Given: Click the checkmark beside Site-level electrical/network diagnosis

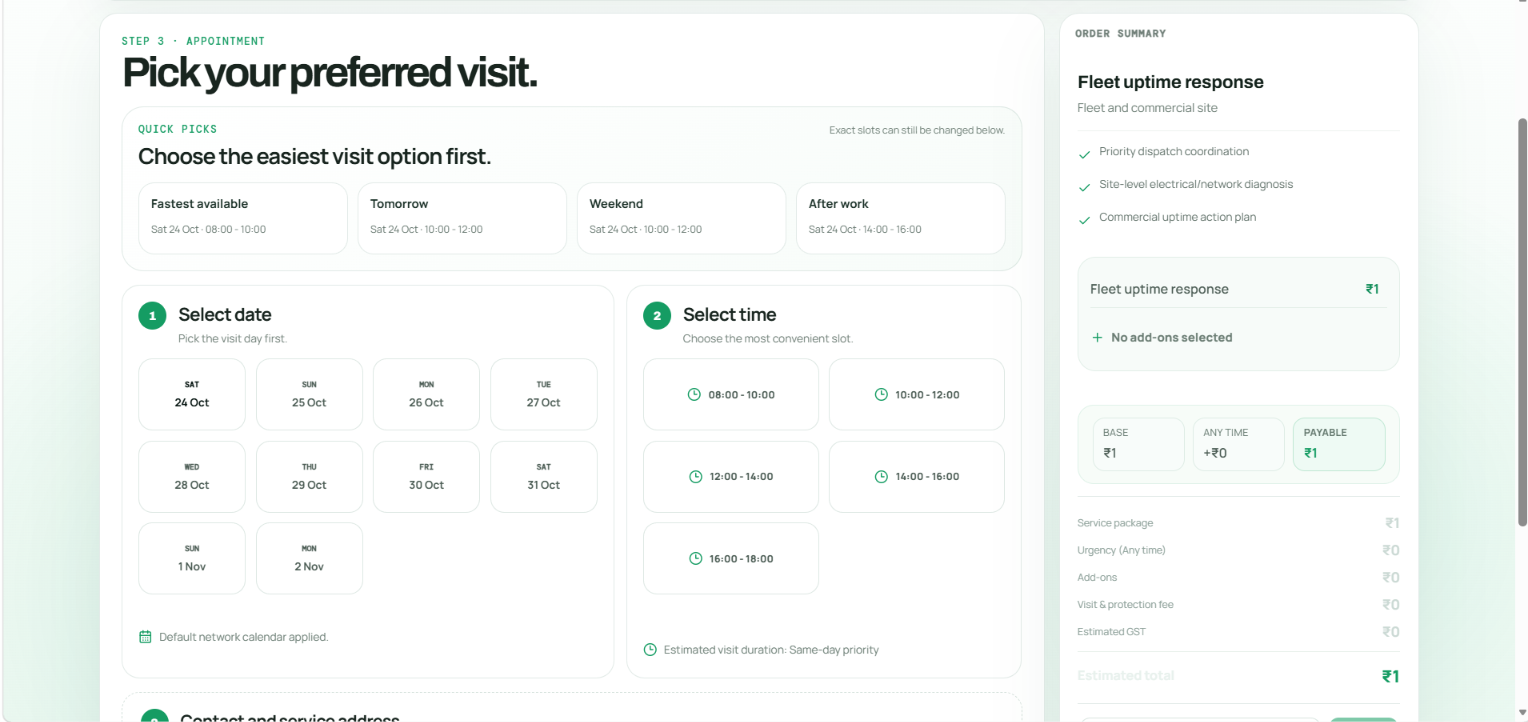Looking at the screenshot, I should (x=1085, y=186).
